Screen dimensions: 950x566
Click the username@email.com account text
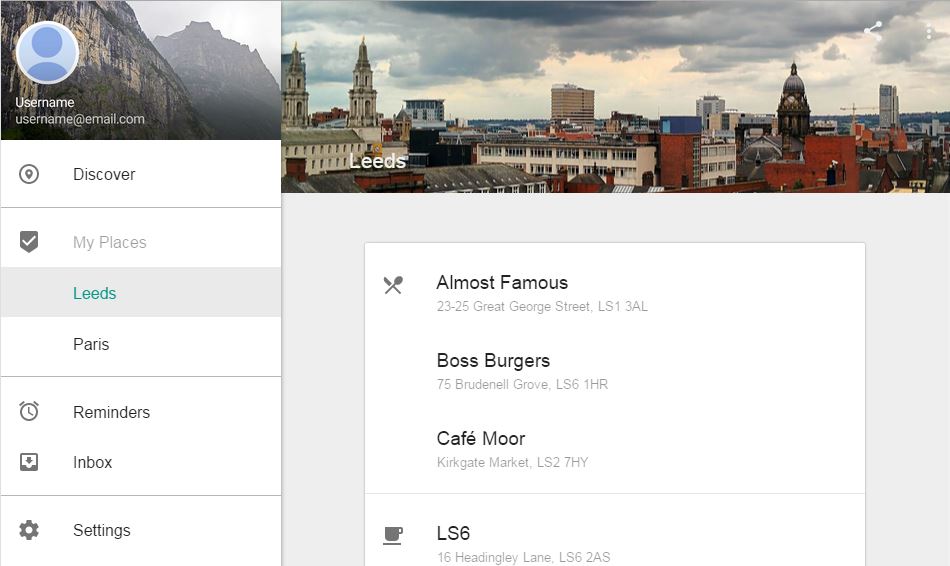[80, 119]
